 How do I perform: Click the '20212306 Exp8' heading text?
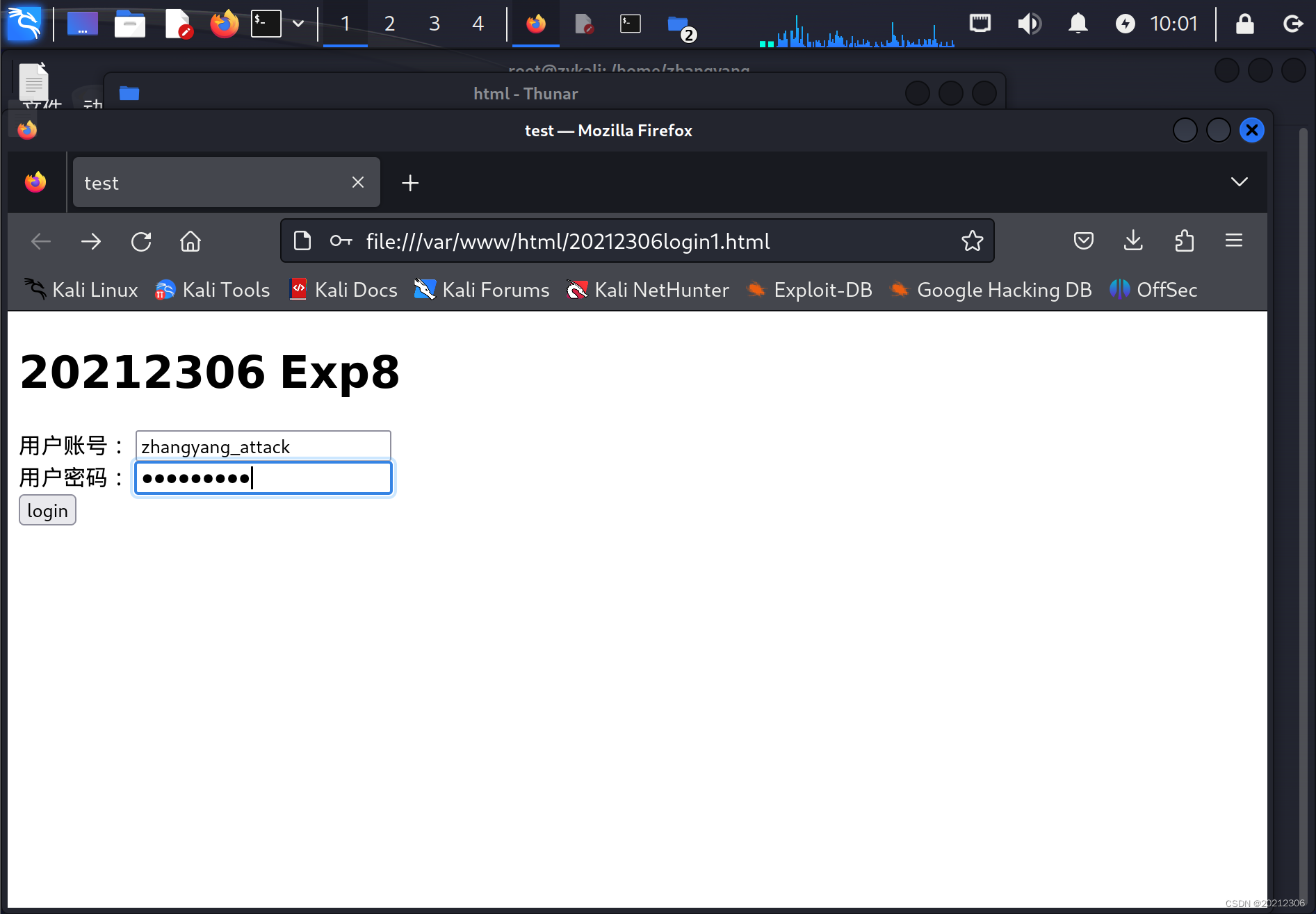click(210, 372)
